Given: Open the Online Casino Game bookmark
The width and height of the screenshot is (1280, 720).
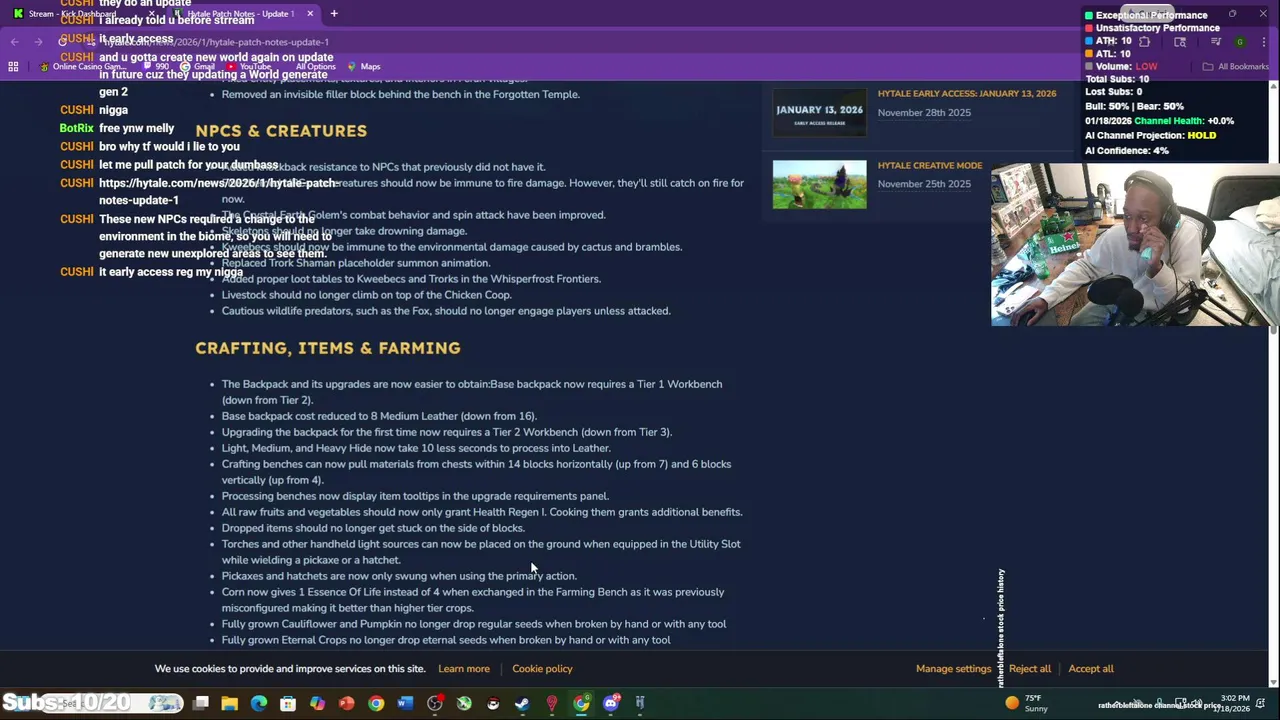Looking at the screenshot, I should (82, 67).
